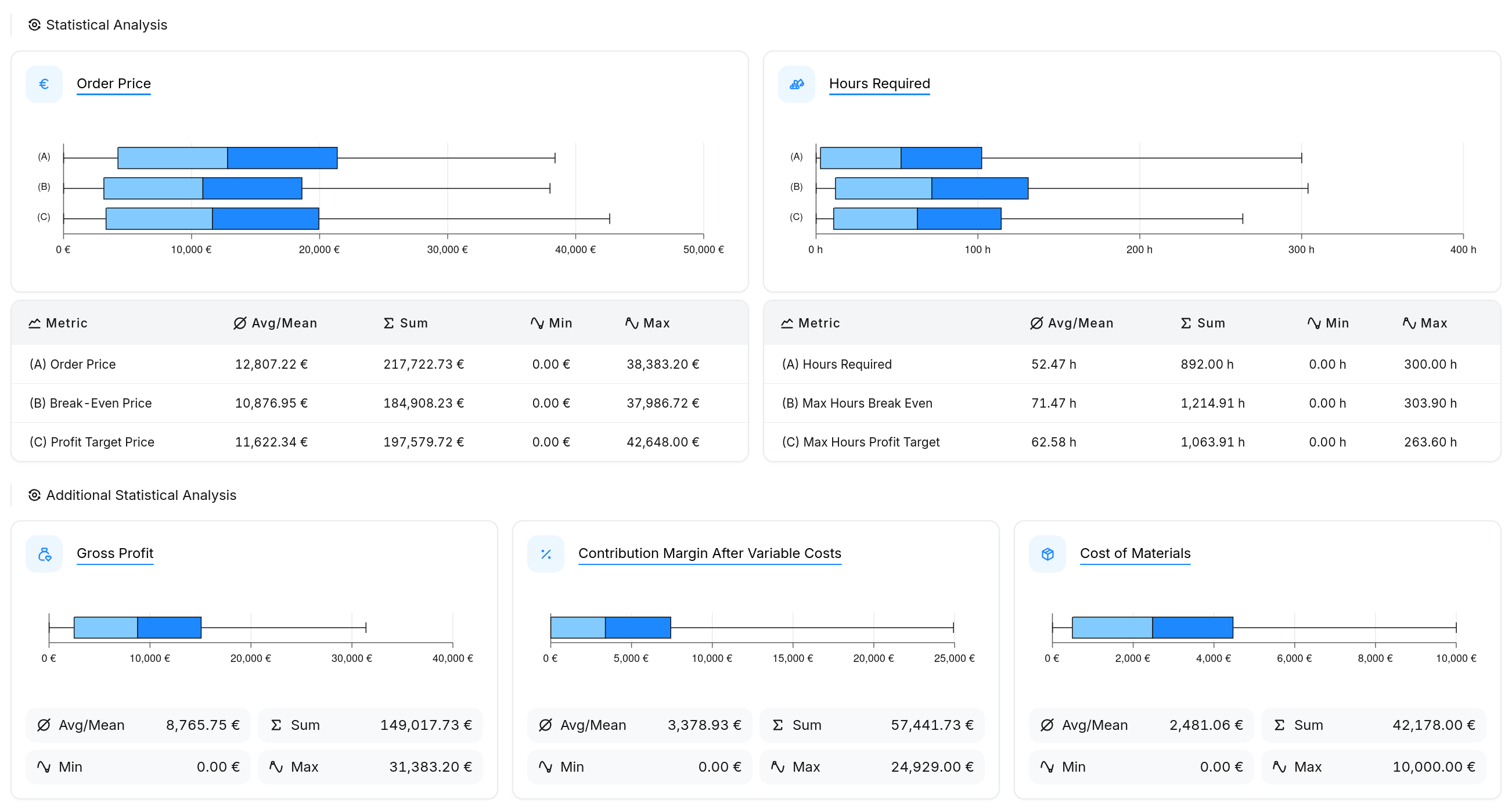Click the 217,722.73 € sum value
This screenshot has height=810, width=1512.
tap(424, 364)
